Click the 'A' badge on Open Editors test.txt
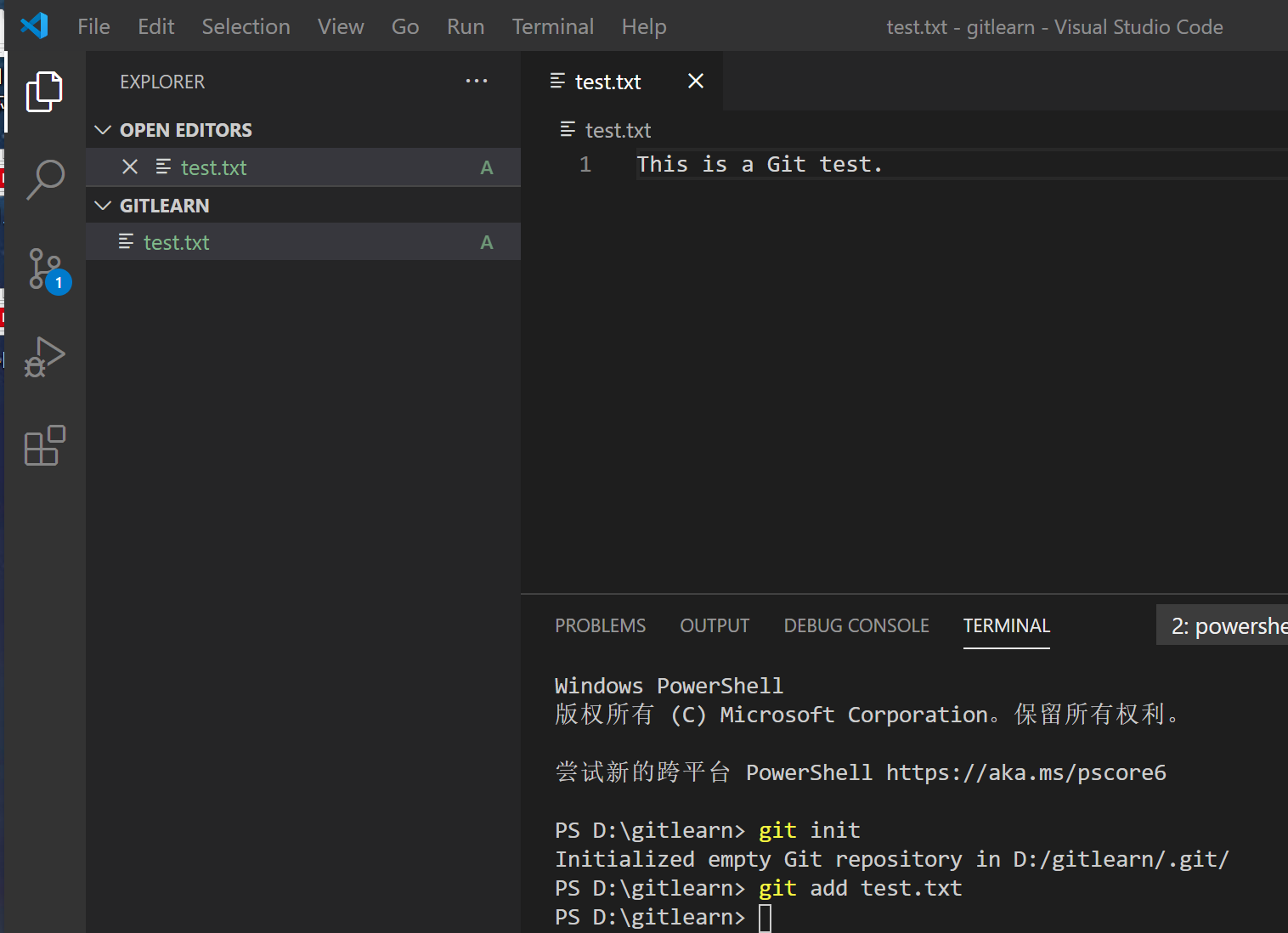 pyautogui.click(x=487, y=167)
